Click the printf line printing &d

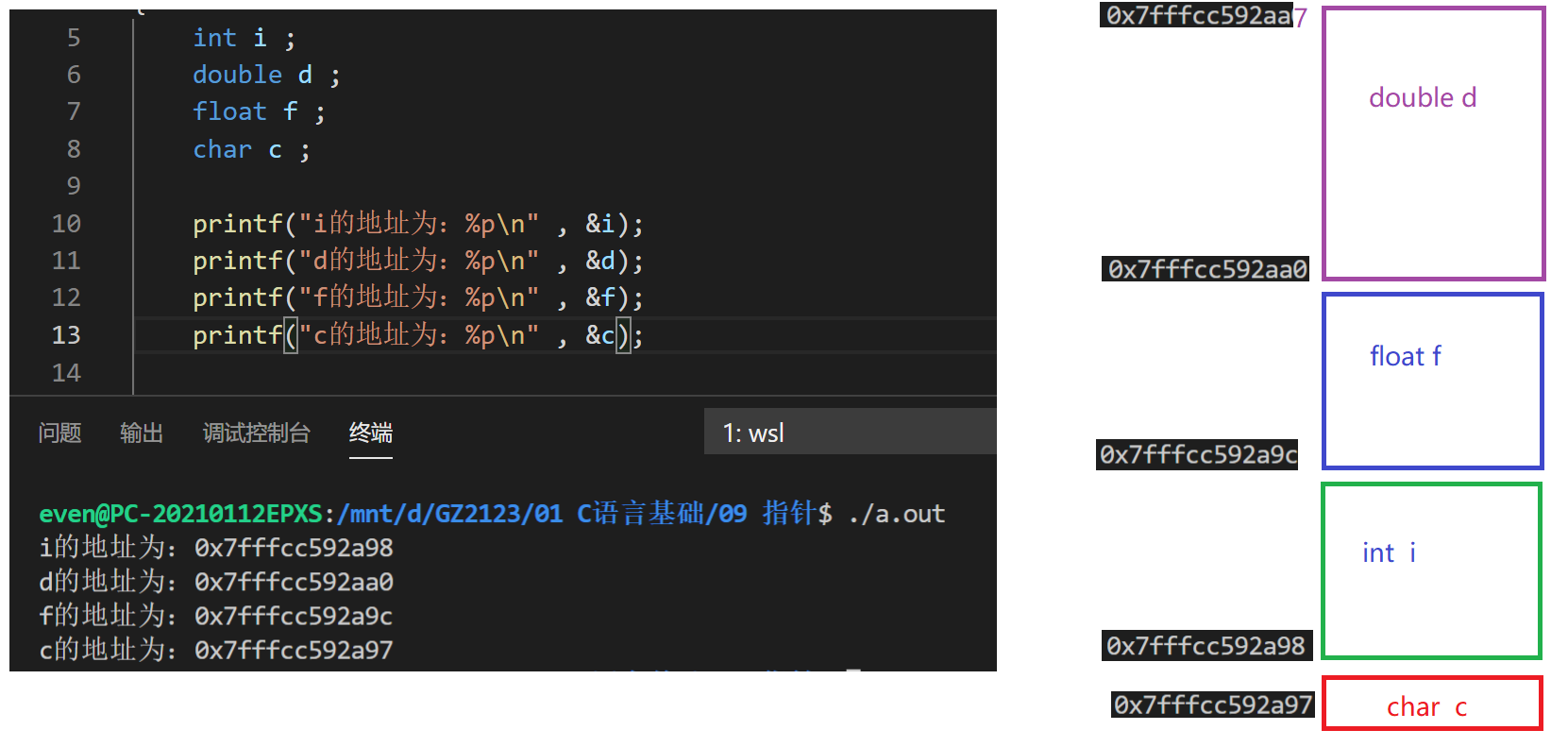click(418, 261)
